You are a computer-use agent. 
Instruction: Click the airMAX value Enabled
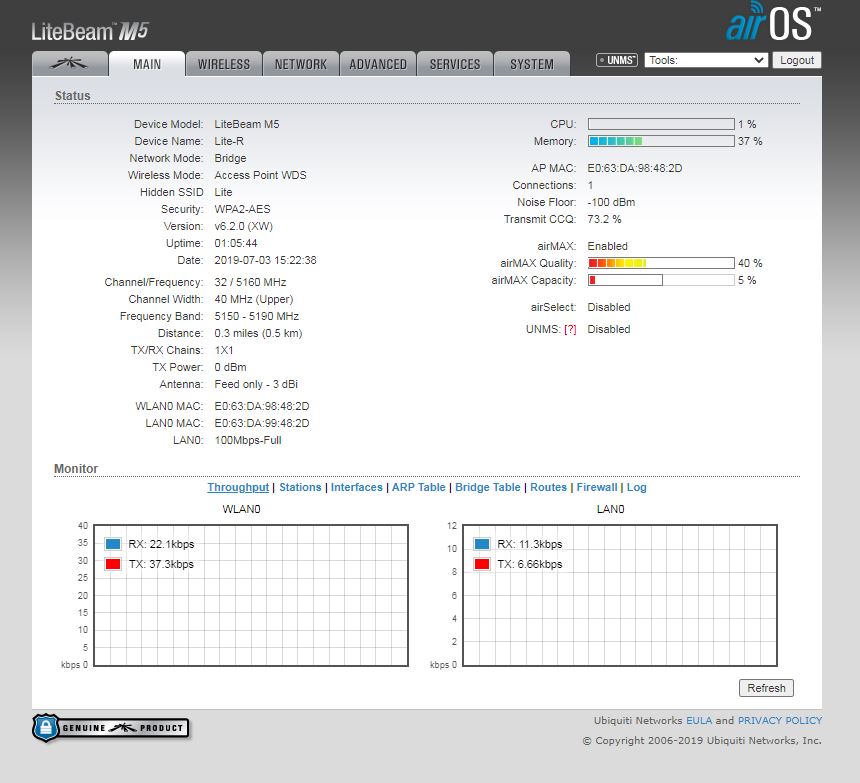pyautogui.click(x=608, y=246)
